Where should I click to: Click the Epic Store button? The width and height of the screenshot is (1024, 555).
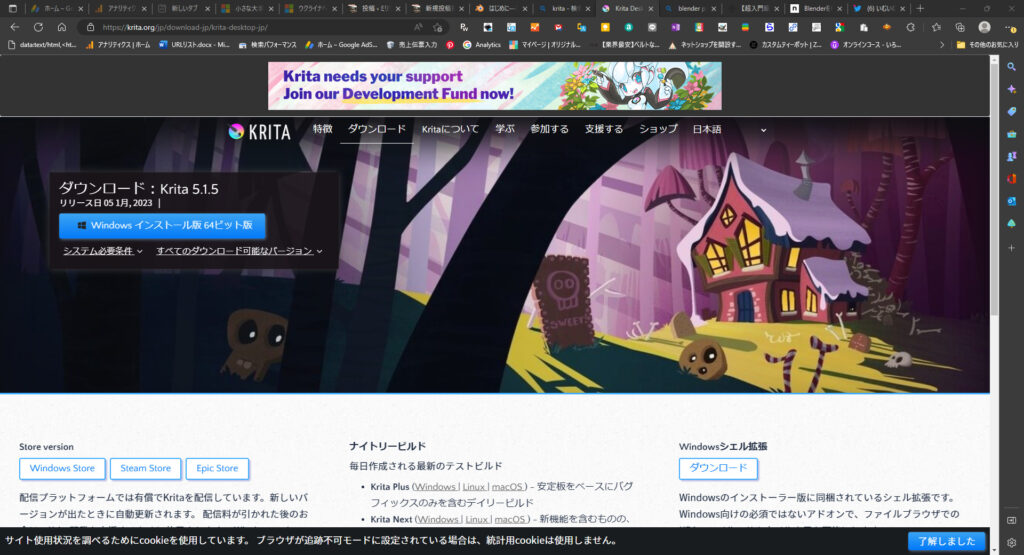[217, 468]
